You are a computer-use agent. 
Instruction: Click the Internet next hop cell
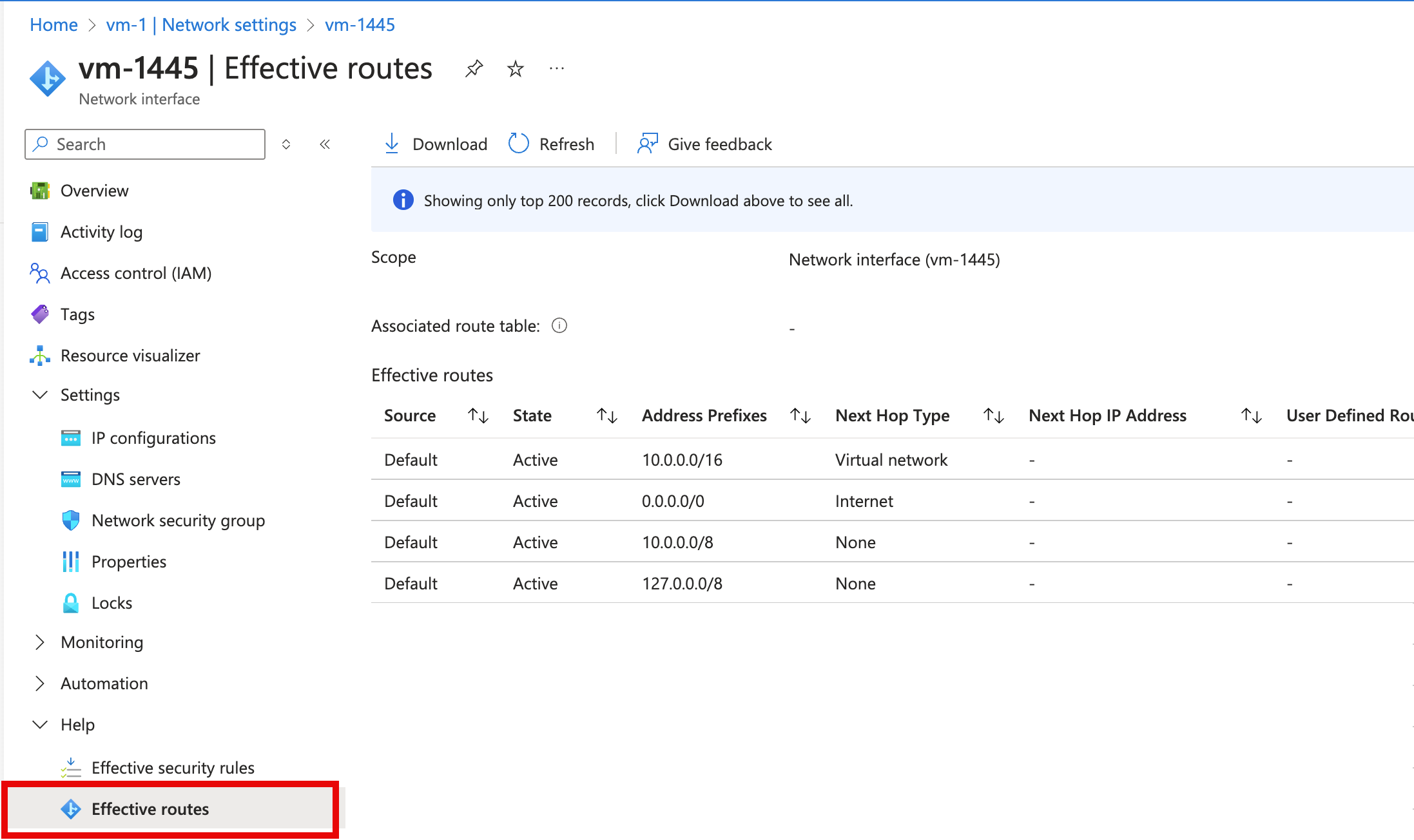tap(864, 501)
